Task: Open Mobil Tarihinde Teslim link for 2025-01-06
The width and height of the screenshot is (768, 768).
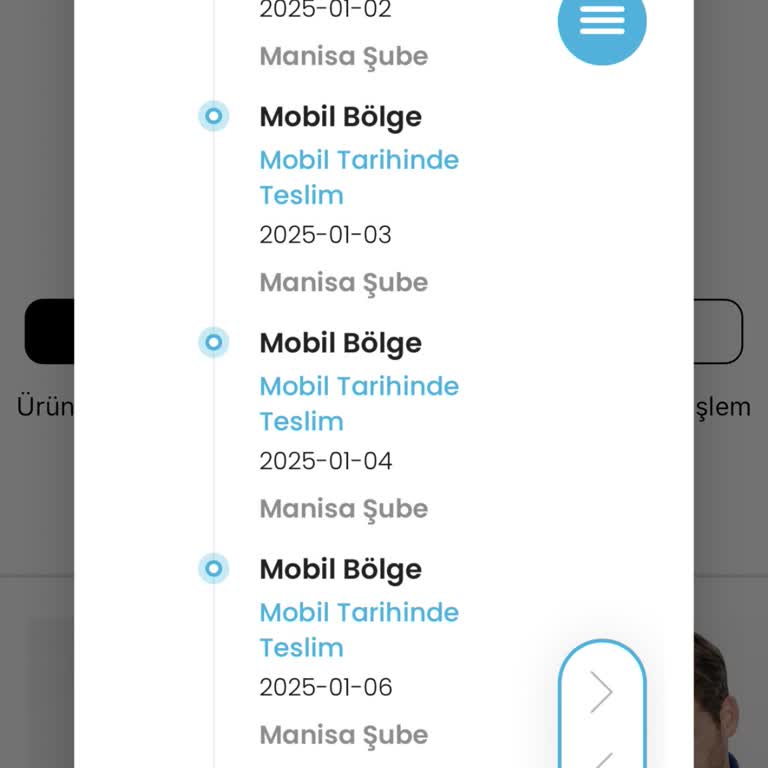Action: (358, 629)
